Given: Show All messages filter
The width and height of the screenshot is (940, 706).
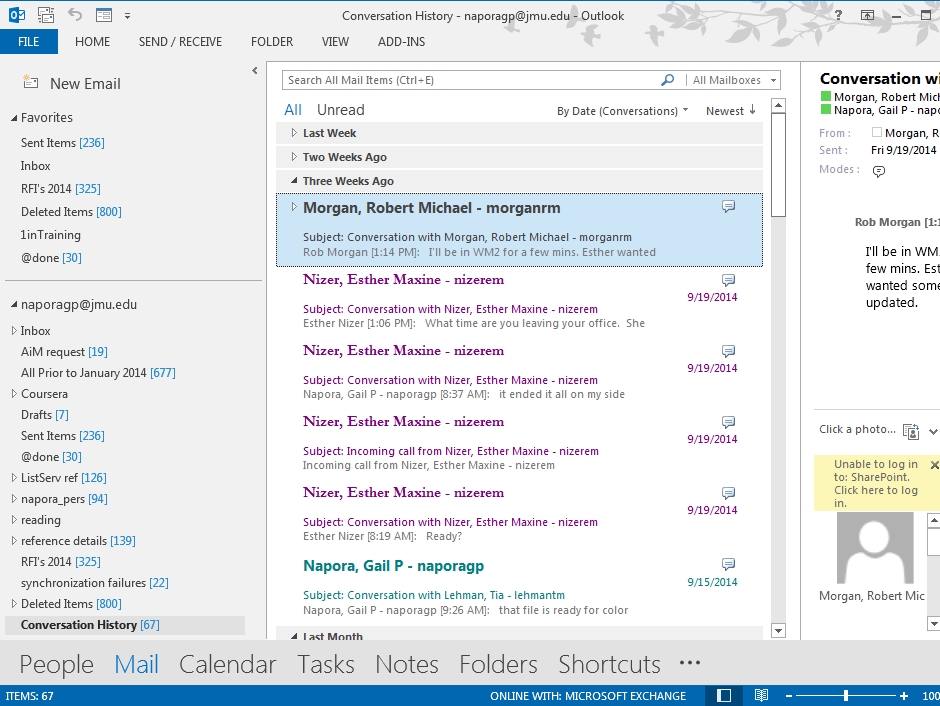Looking at the screenshot, I should coord(293,110).
